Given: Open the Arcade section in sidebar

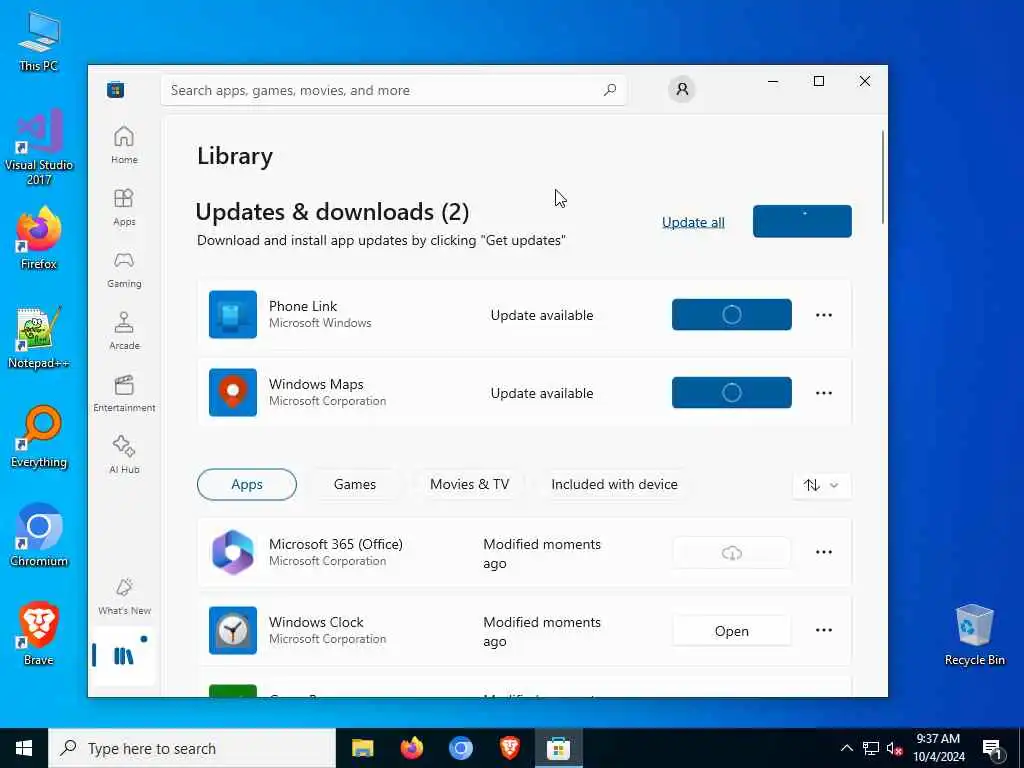Looking at the screenshot, I should pos(124,331).
